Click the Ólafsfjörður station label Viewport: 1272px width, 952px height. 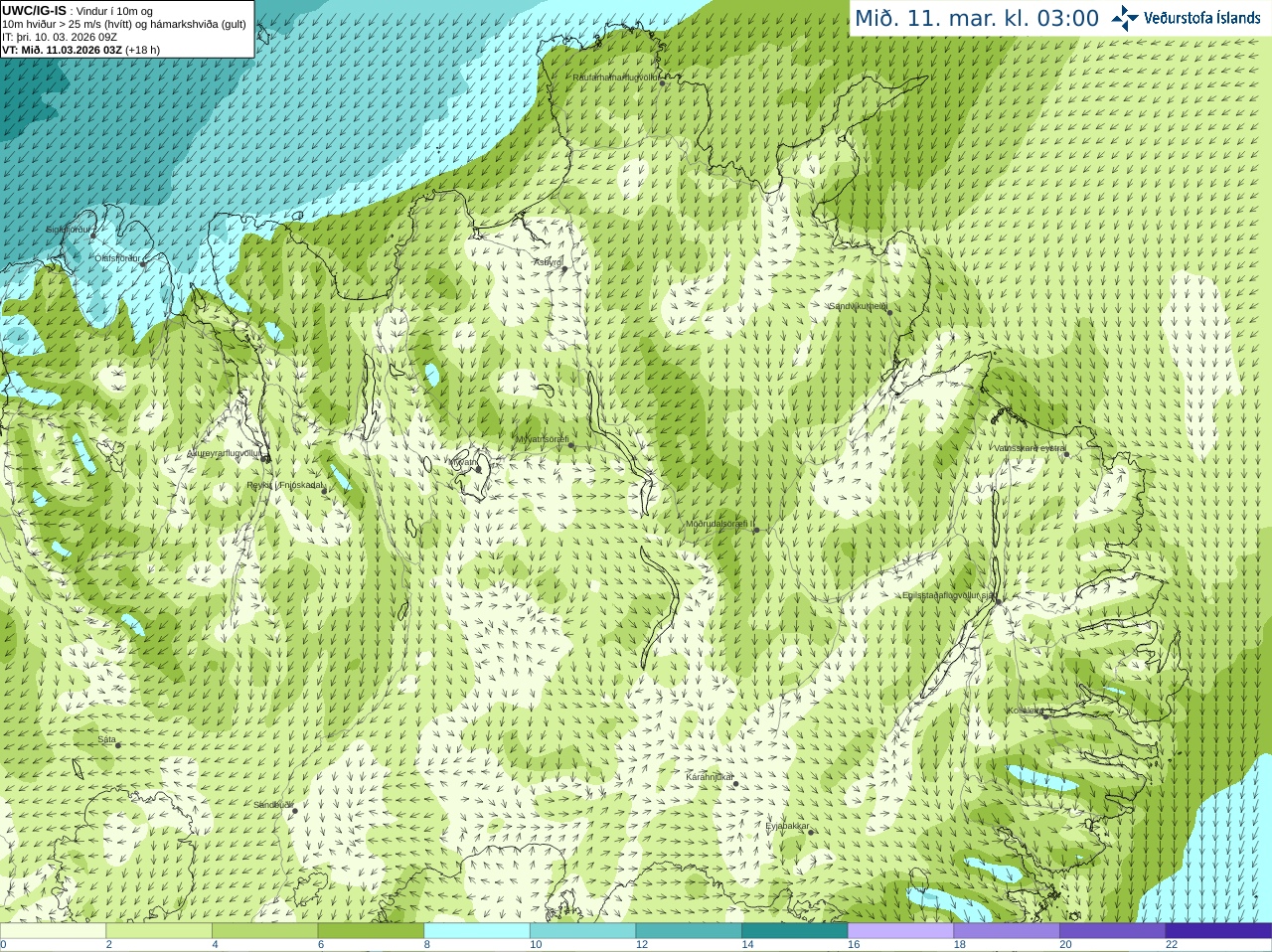point(117,258)
